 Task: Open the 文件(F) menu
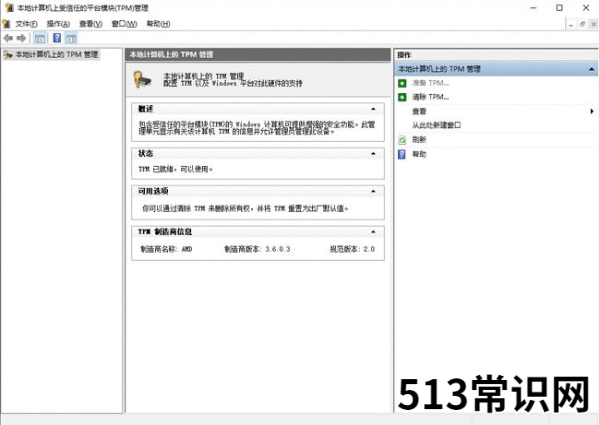(x=26, y=24)
